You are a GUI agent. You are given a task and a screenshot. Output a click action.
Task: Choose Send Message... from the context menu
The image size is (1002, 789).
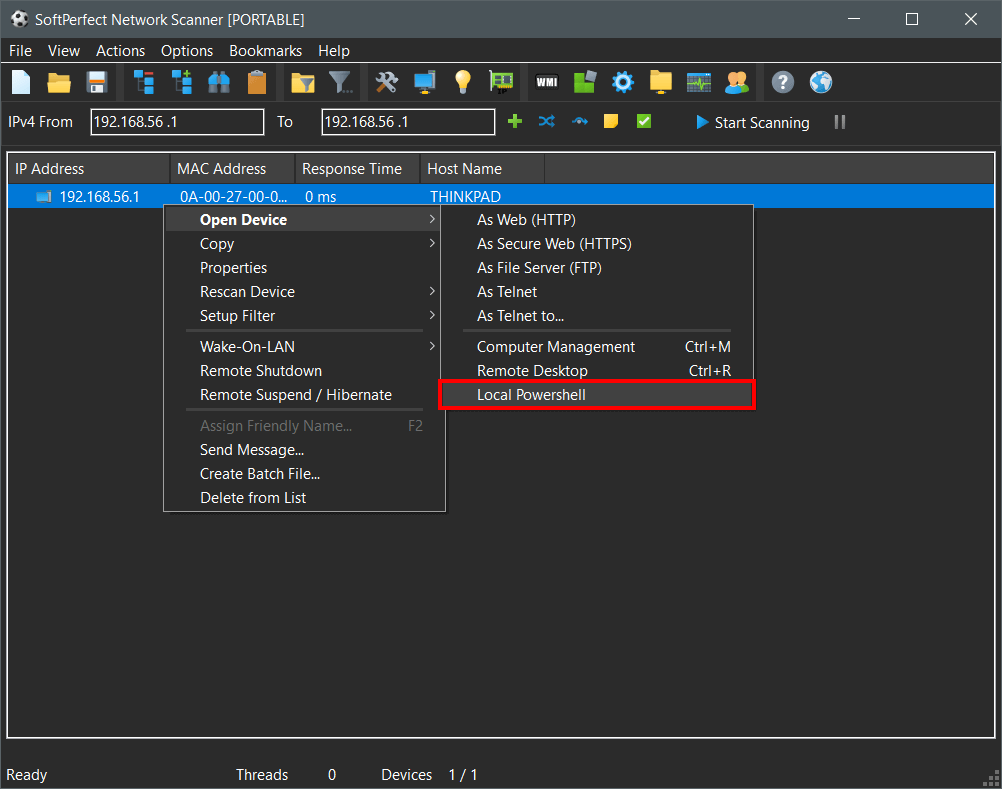pyautogui.click(x=304, y=450)
